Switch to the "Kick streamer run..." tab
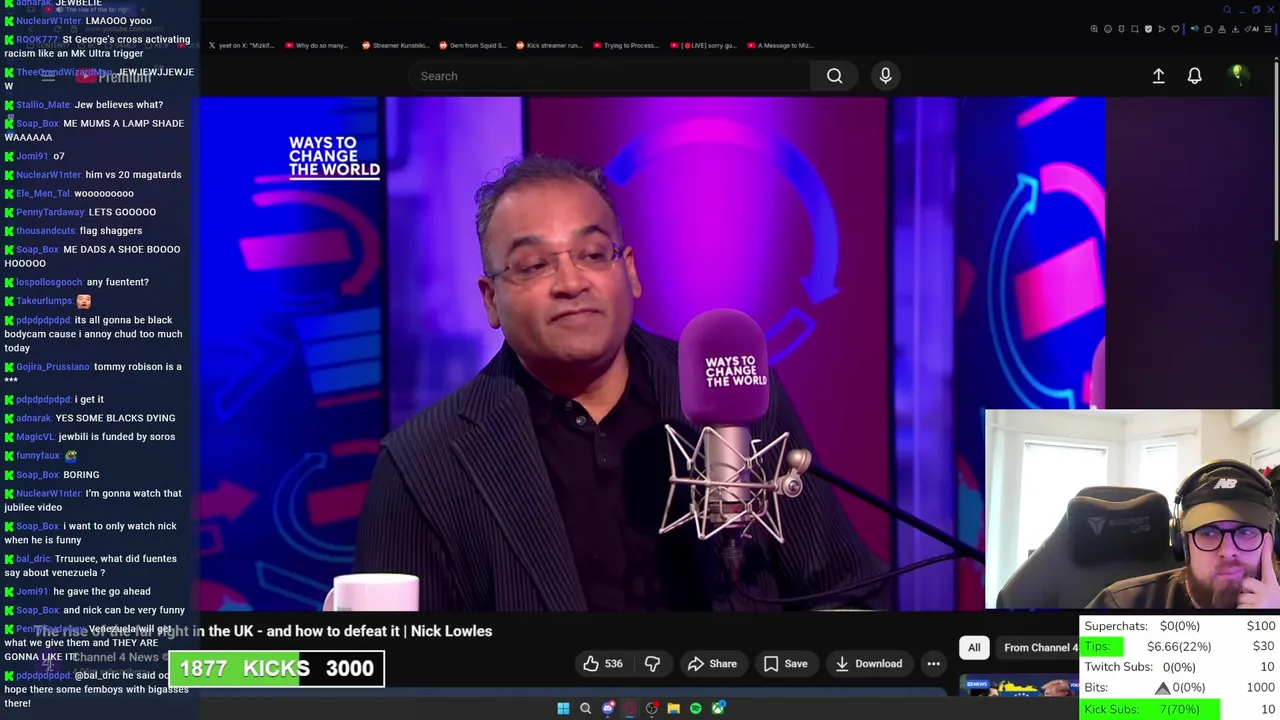 (x=549, y=45)
